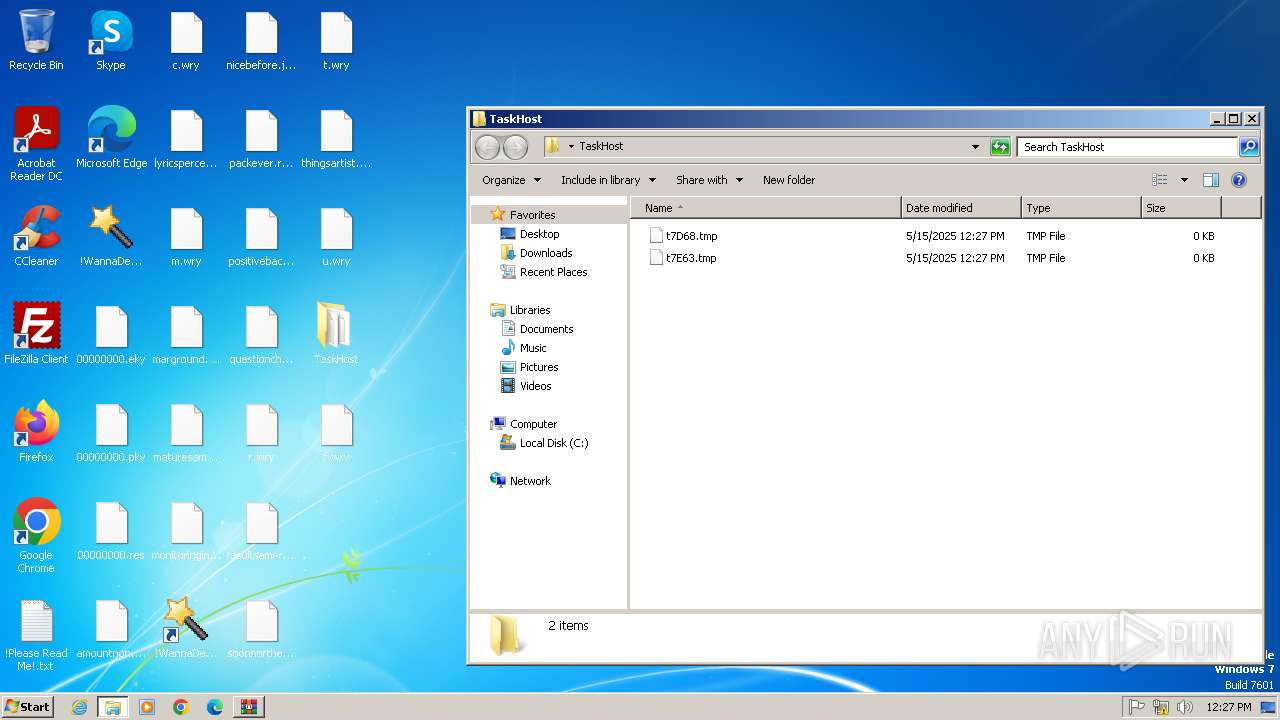Sort by Date modified column
Image resolution: width=1280 pixels, height=720 pixels.
(x=961, y=208)
